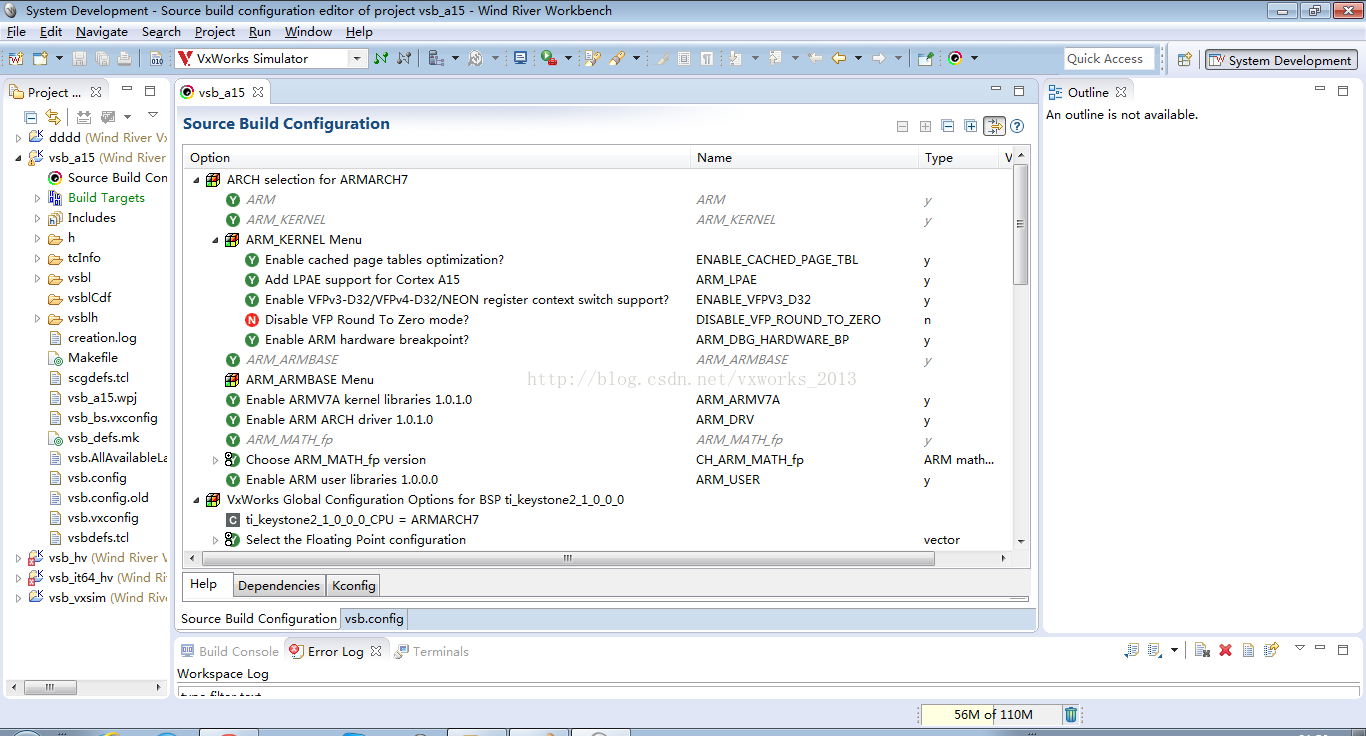Viewport: 1366px width, 736px height.
Task: Toggle the Disable VFP Round To Zero N option
Action: click(x=252, y=320)
